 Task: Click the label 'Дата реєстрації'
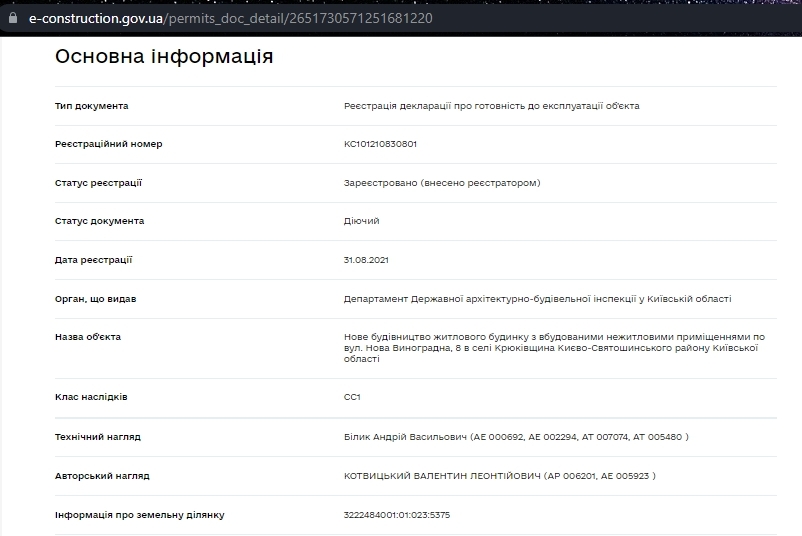[93, 260]
